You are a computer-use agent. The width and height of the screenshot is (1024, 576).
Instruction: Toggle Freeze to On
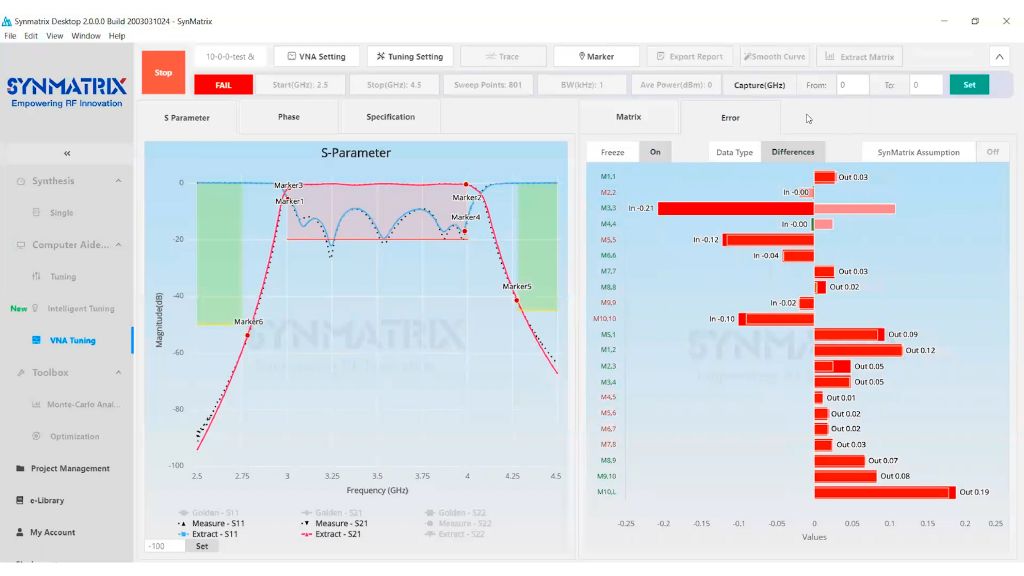(x=655, y=152)
